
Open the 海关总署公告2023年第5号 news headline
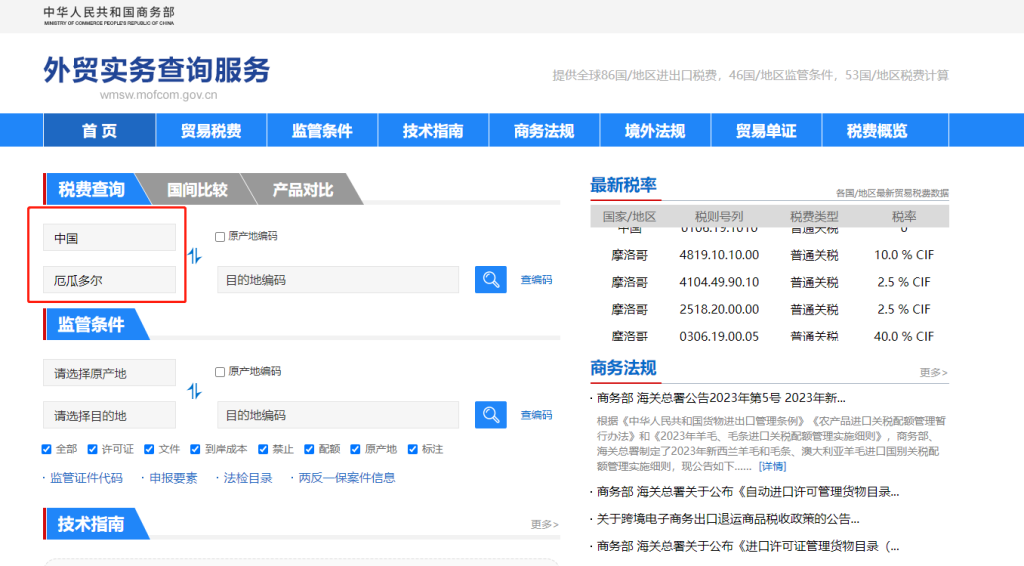pos(721,398)
